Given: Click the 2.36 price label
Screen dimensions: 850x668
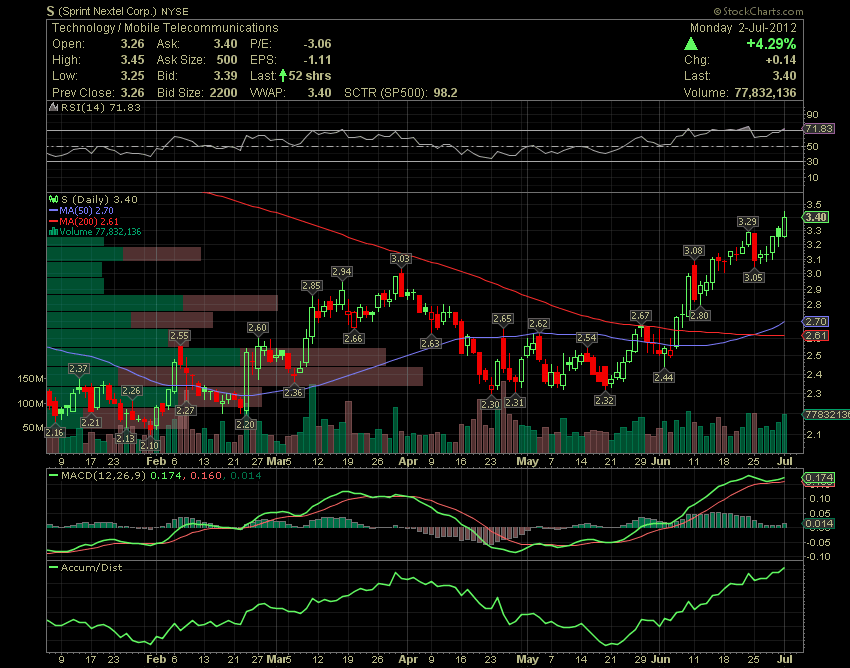Looking at the screenshot, I should pos(293,392).
